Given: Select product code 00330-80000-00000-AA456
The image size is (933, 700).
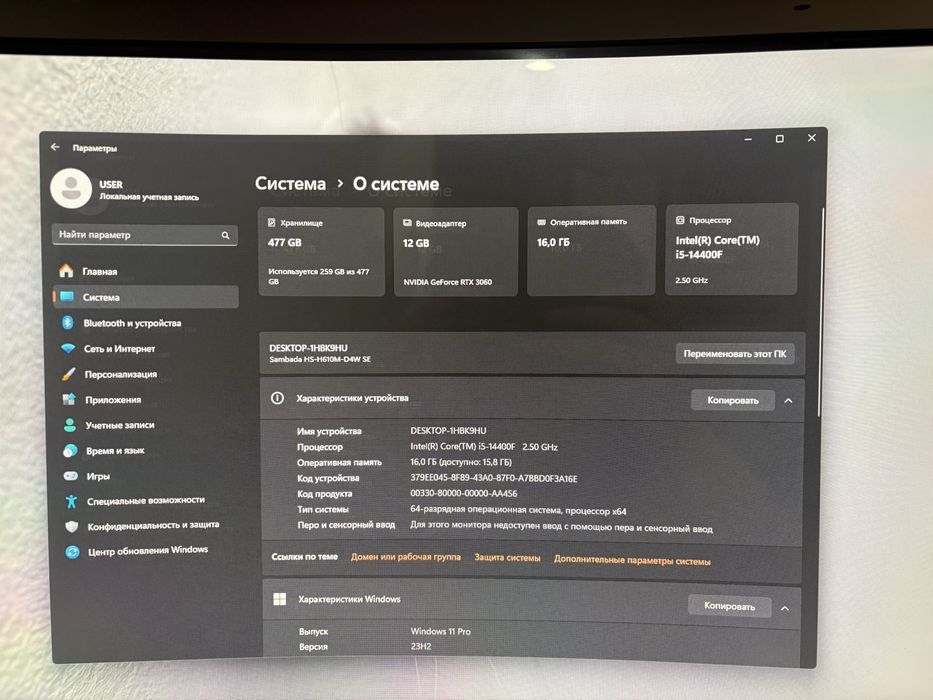Looking at the screenshot, I should click(x=464, y=493).
